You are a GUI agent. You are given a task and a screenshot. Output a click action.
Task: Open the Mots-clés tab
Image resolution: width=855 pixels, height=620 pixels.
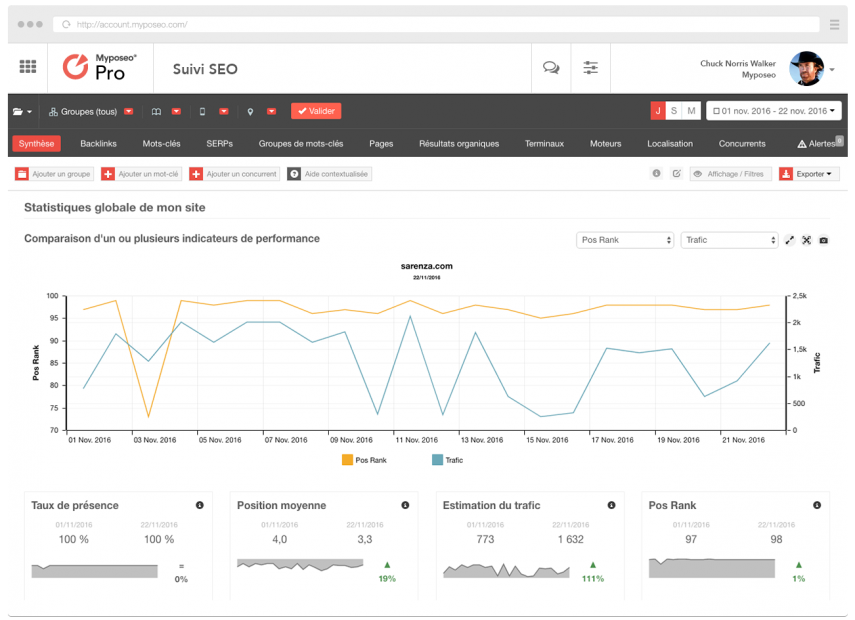click(x=161, y=144)
